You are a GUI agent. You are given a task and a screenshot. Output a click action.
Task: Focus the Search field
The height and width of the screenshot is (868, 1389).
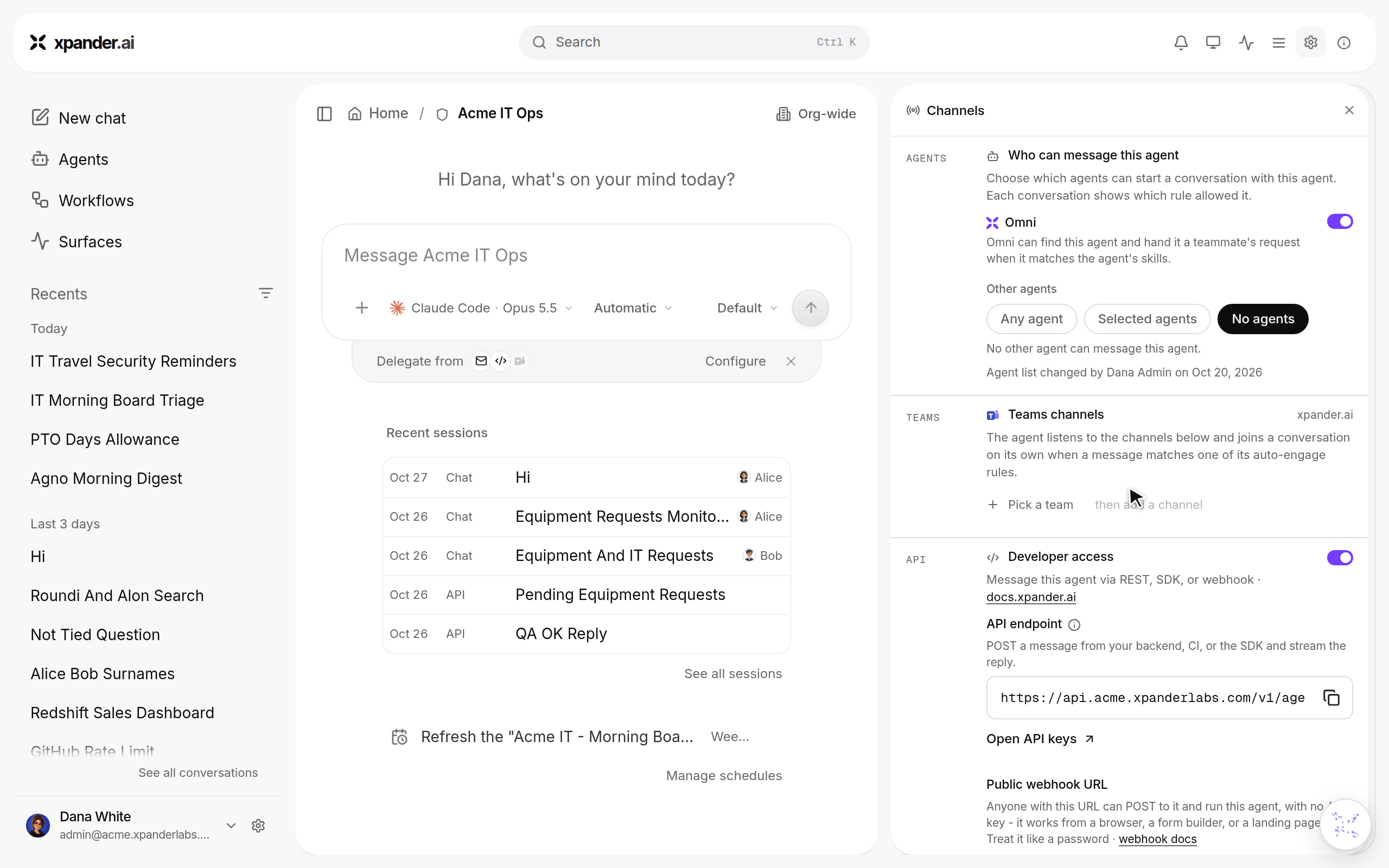tap(694, 42)
